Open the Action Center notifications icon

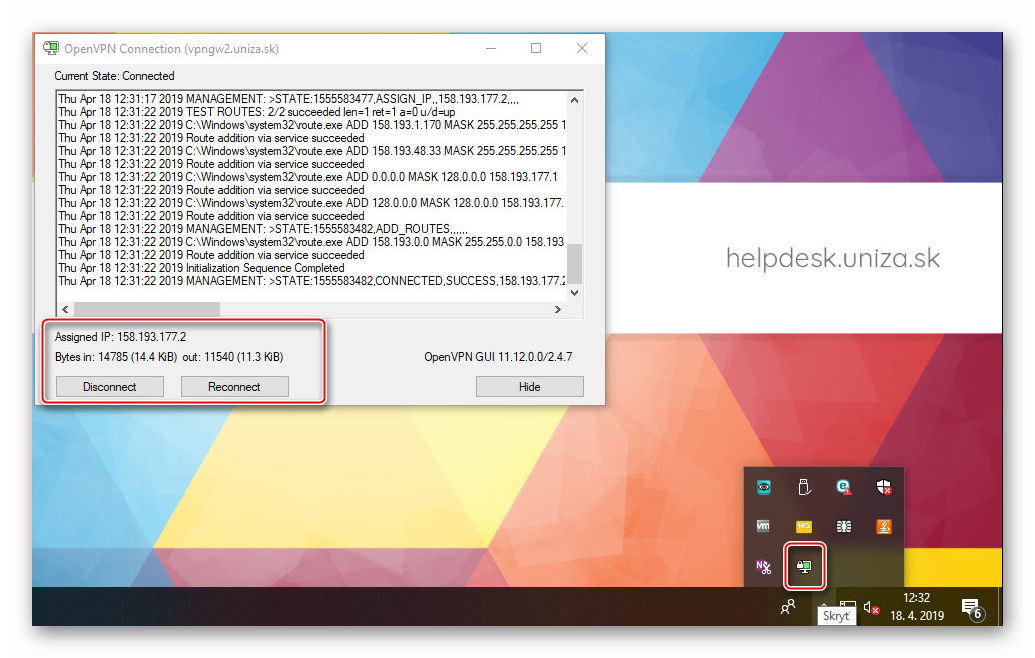click(969, 607)
